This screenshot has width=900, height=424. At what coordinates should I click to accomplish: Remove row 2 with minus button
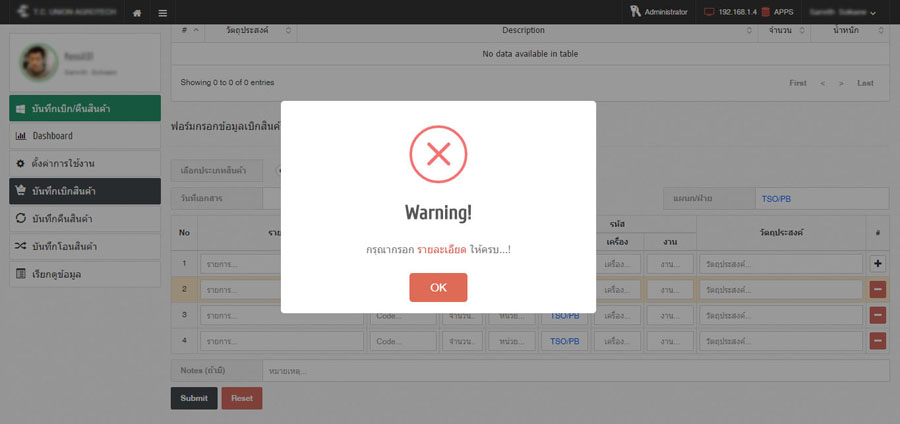click(878, 290)
